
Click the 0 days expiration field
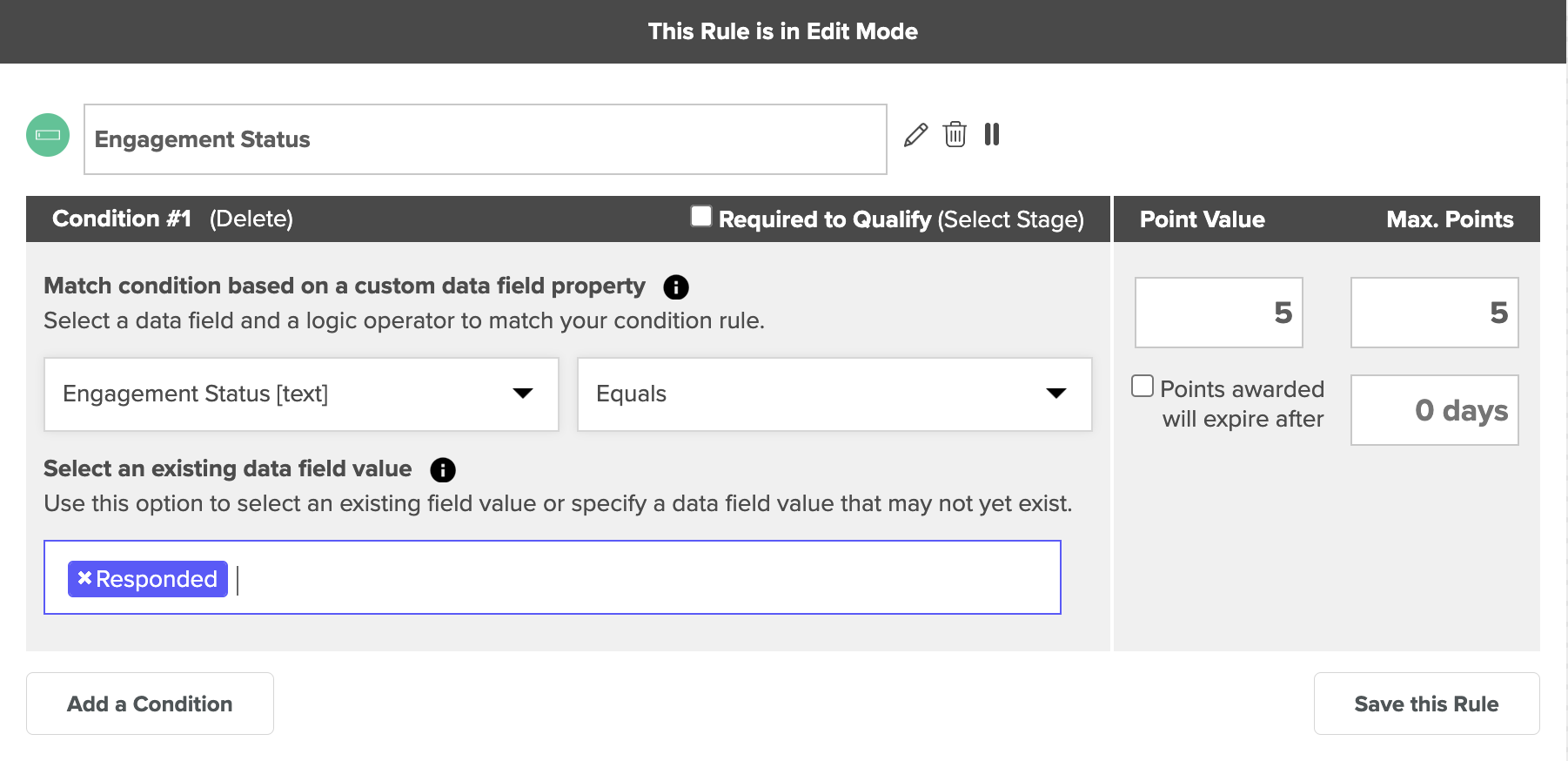pos(1435,410)
